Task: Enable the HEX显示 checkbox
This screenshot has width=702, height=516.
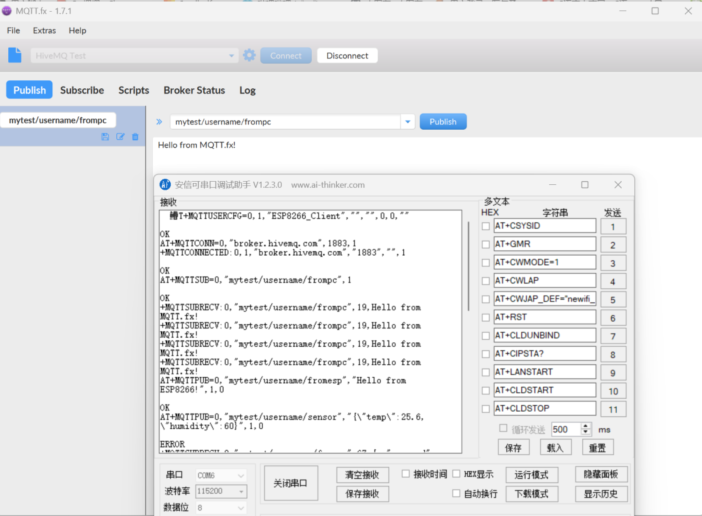Action: (x=456, y=473)
